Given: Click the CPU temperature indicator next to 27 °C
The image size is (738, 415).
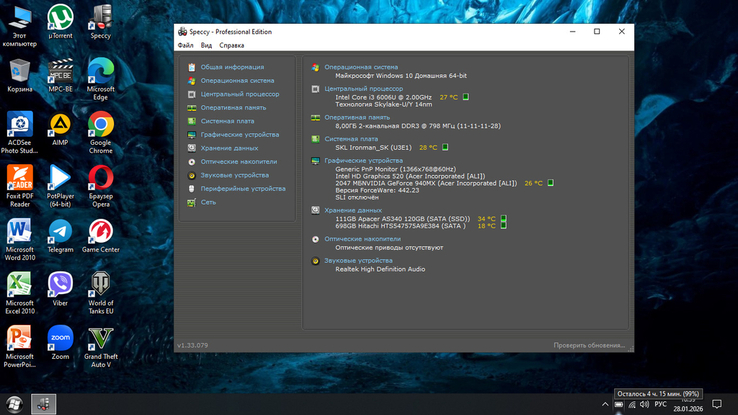Looking at the screenshot, I should pos(465,97).
